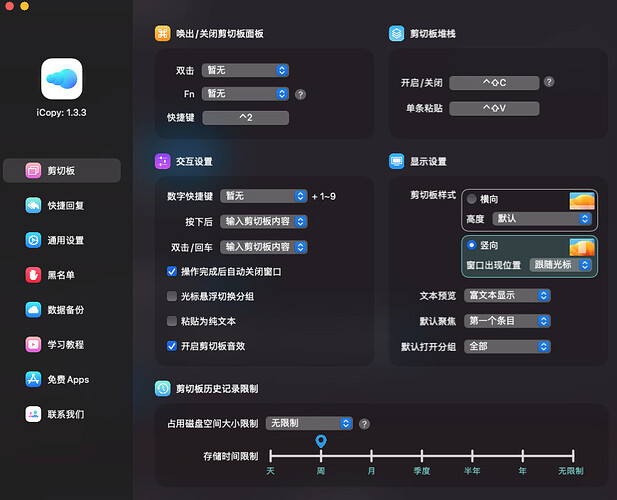The height and width of the screenshot is (500, 617).
Task: Click the monitor icon beside 显示设置
Action: tap(396, 161)
